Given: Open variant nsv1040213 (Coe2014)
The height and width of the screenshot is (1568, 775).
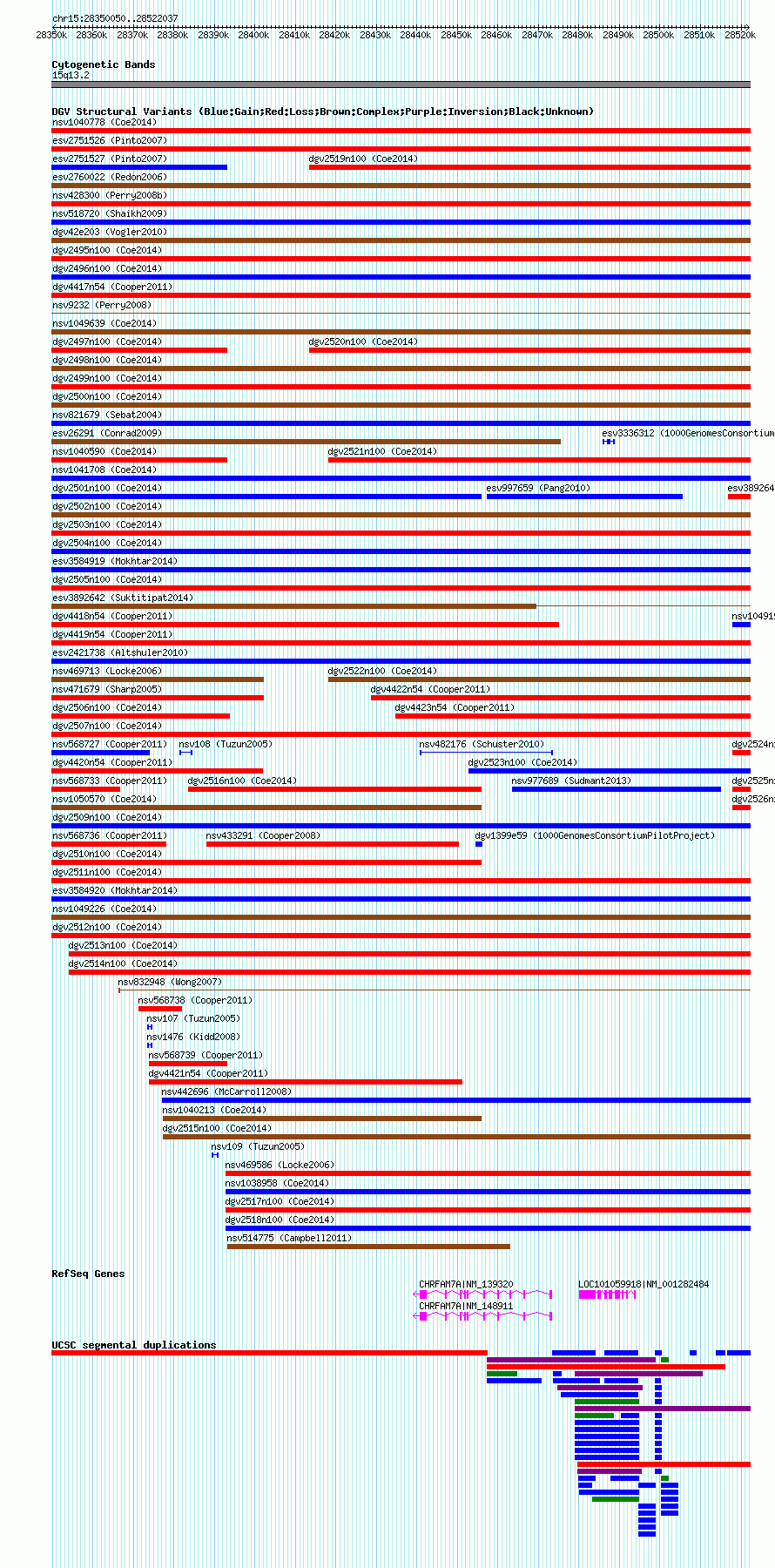Looking at the screenshot, I should [214, 1111].
